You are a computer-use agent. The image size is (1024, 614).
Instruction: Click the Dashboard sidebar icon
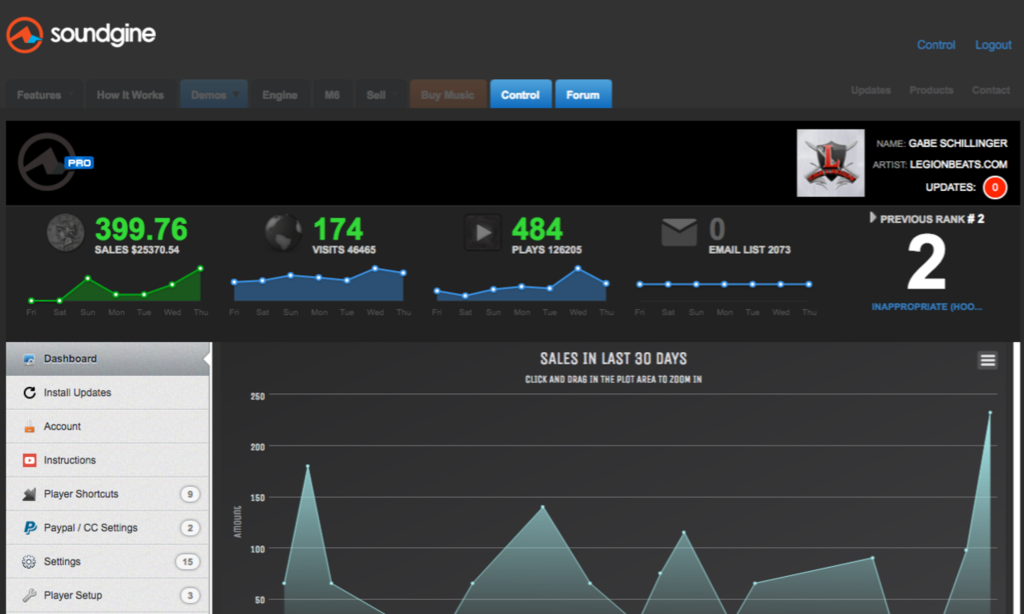click(x=29, y=359)
